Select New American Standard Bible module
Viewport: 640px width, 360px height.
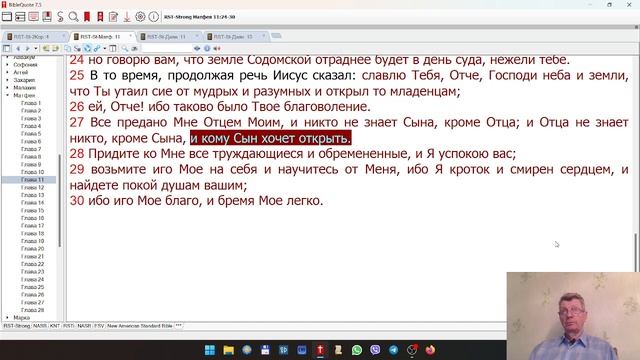point(140,326)
